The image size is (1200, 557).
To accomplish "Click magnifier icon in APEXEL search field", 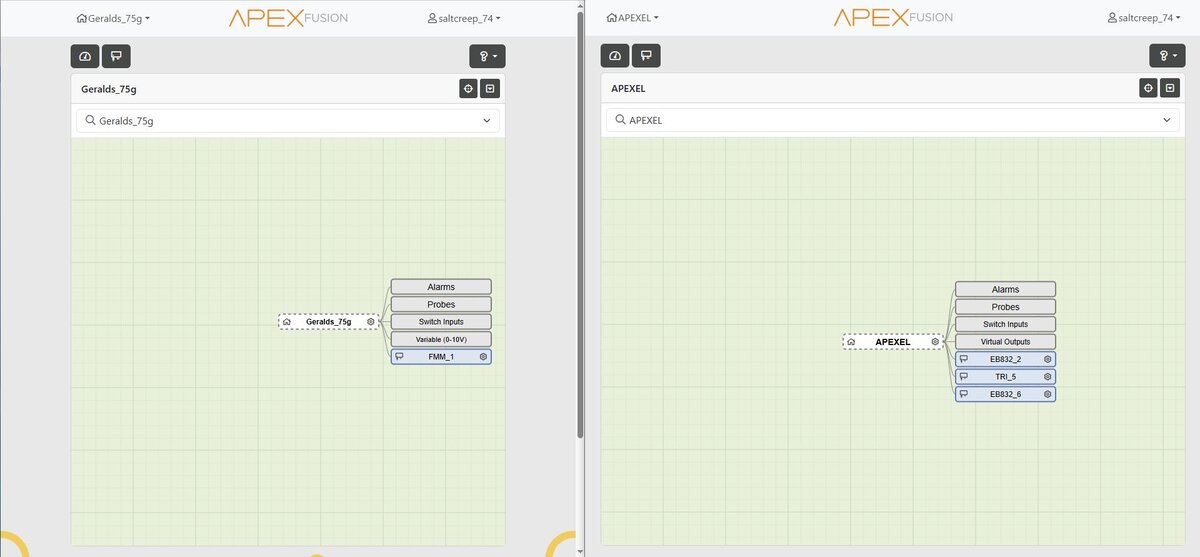I will coord(620,120).
